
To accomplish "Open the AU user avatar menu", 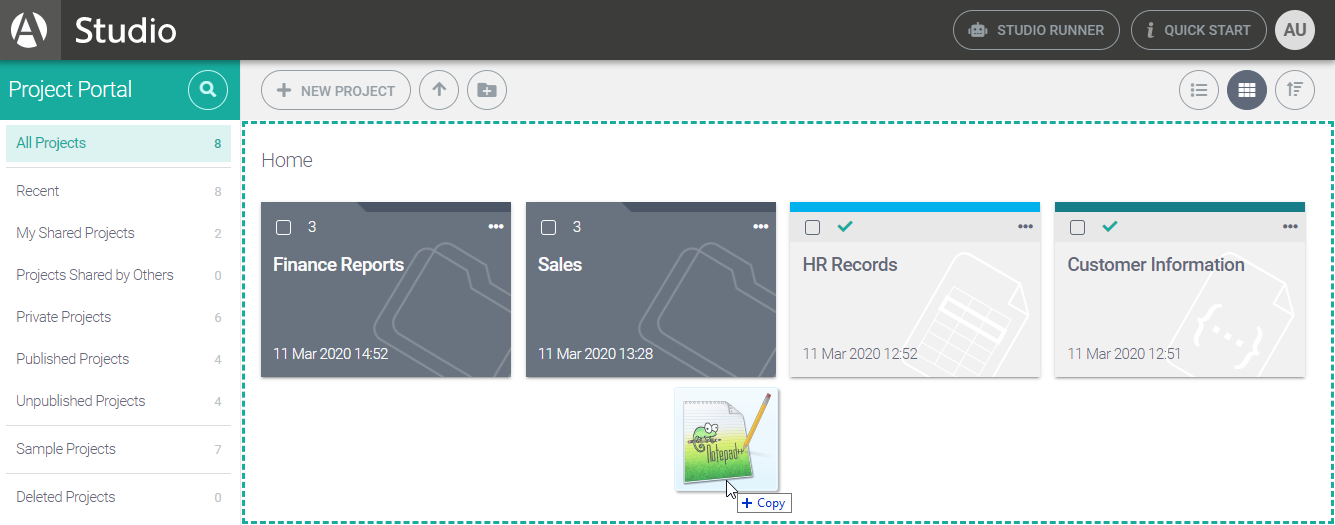I will click(1295, 30).
